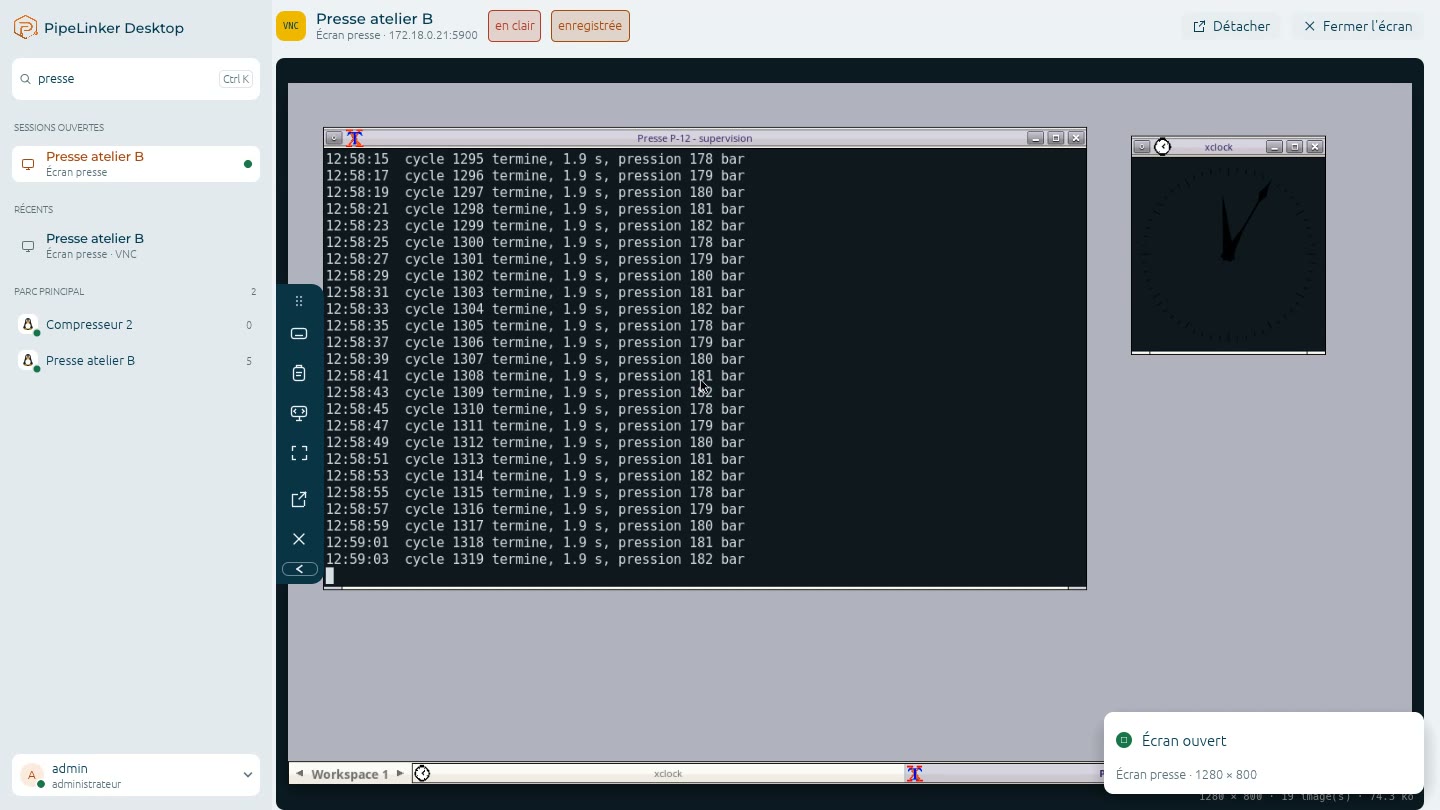Maximize the xclock window

click(x=1295, y=147)
